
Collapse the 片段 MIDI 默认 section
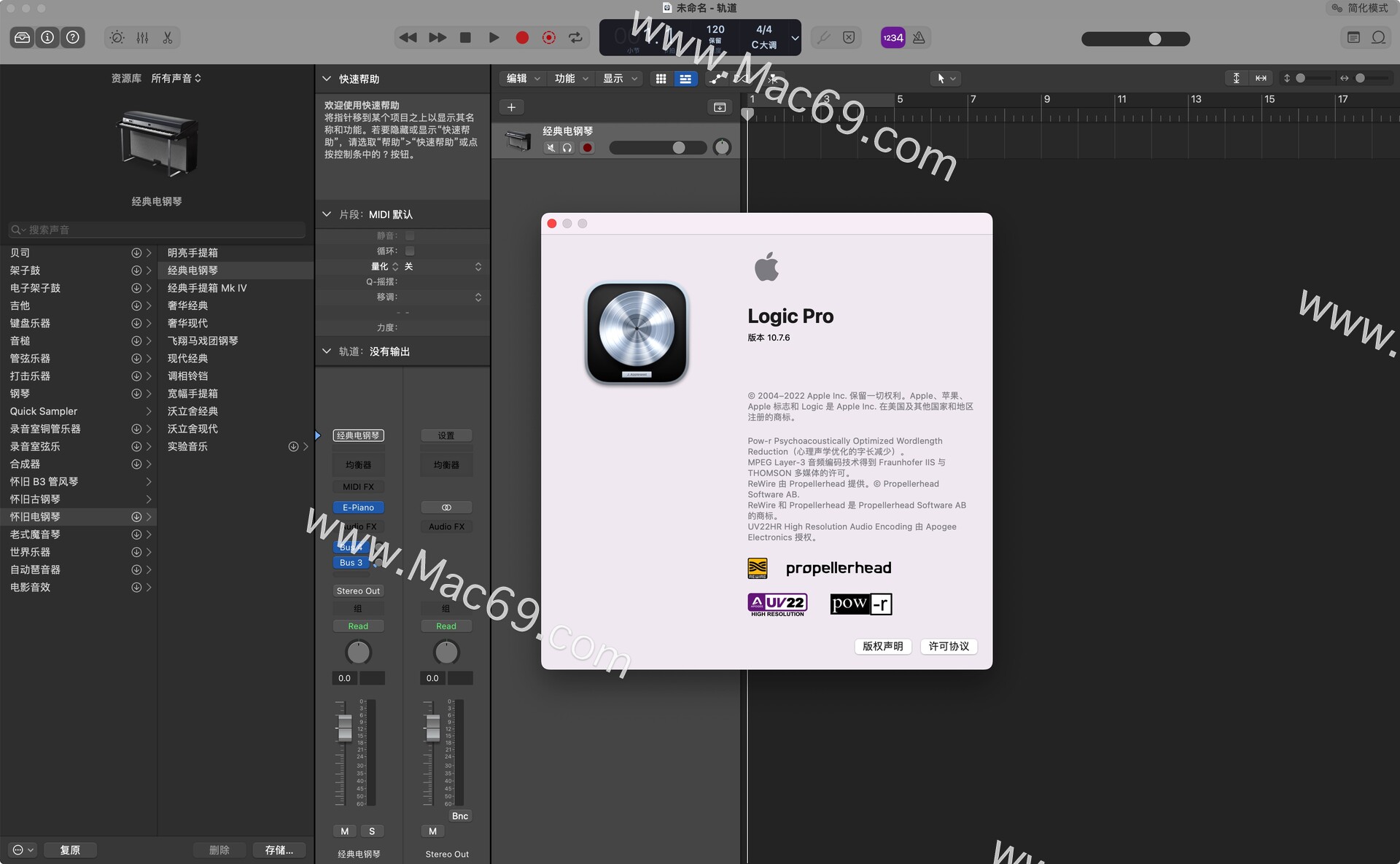pos(327,214)
